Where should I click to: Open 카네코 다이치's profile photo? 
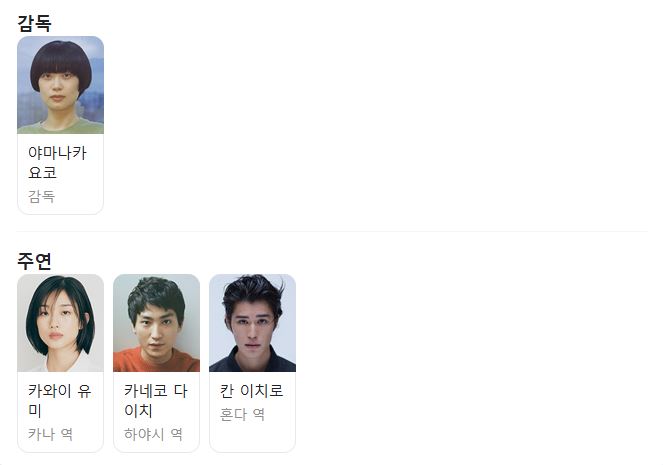(156, 323)
